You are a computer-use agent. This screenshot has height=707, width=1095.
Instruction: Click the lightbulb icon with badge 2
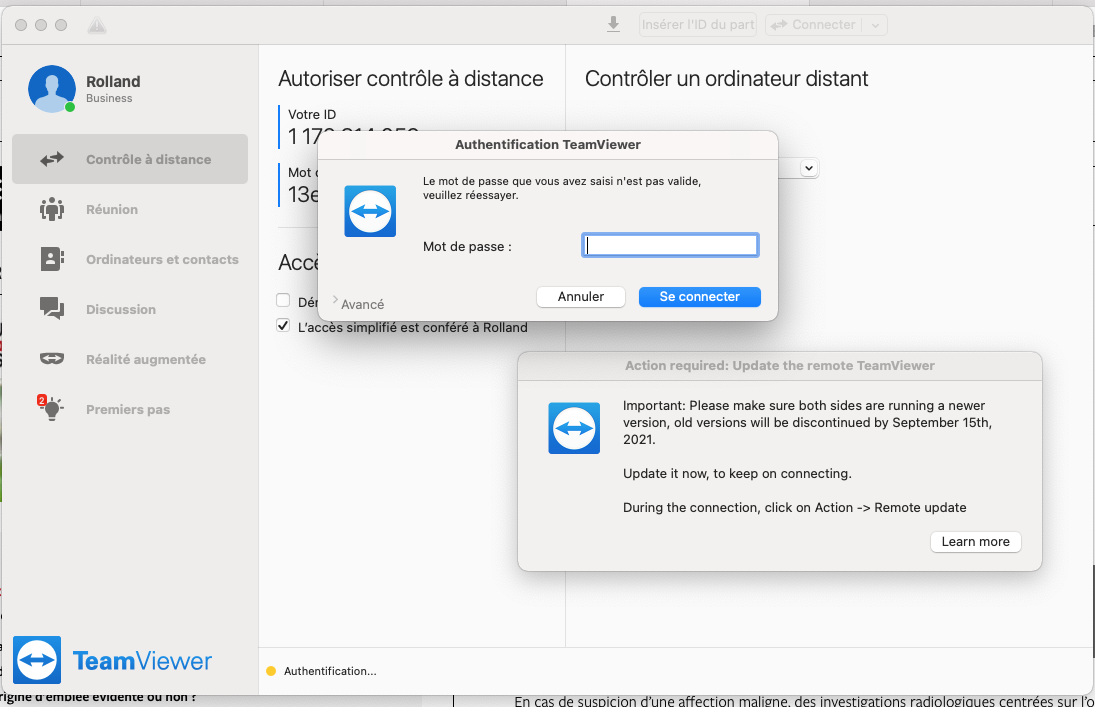tap(51, 408)
